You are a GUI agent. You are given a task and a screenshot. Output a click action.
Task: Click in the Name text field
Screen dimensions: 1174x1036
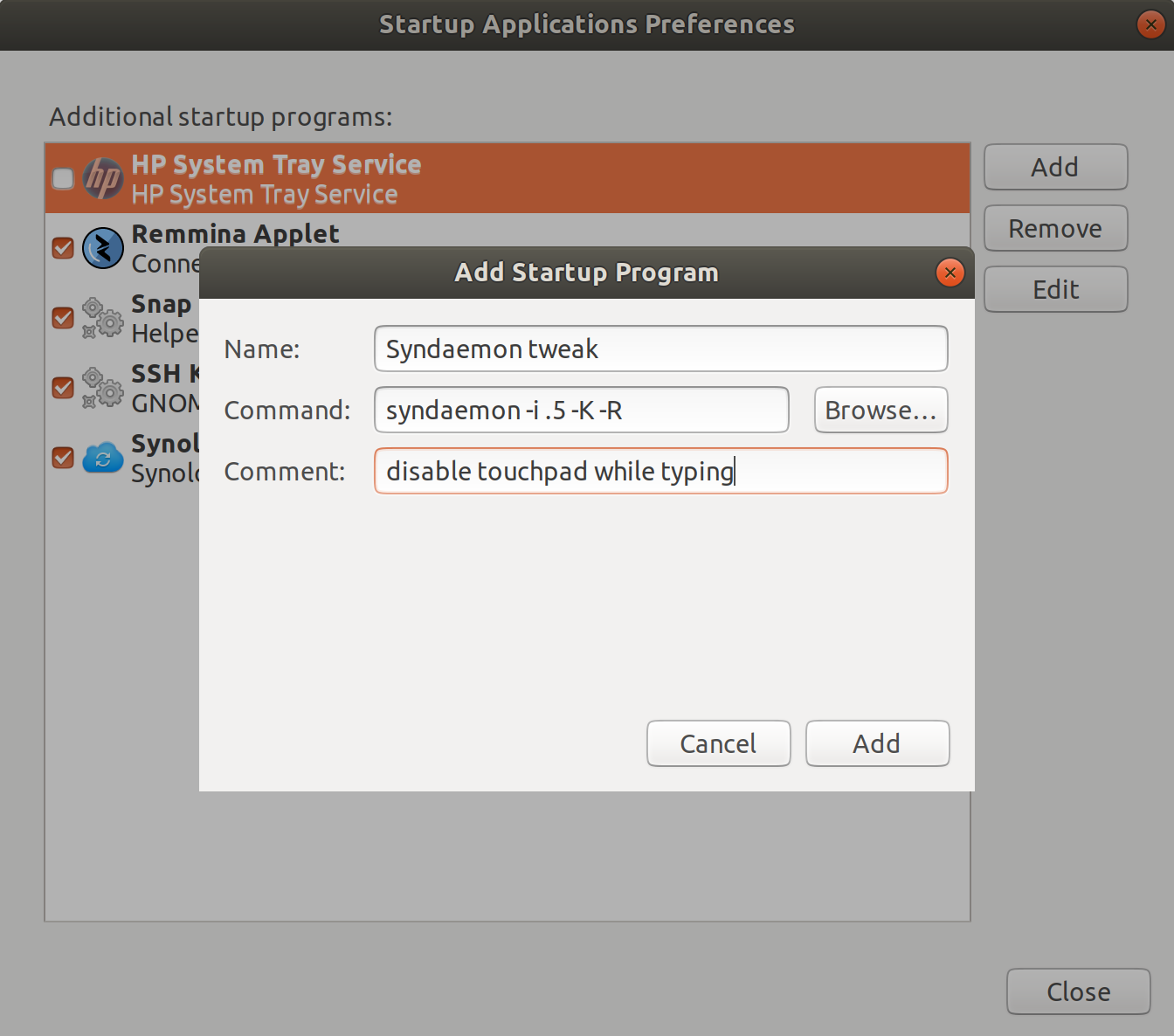(x=660, y=349)
